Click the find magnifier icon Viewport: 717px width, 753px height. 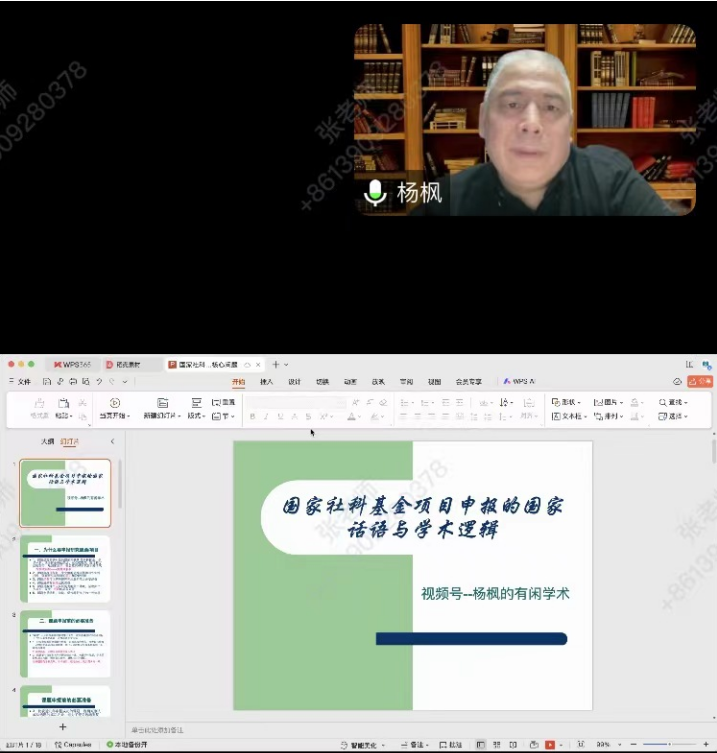663,402
